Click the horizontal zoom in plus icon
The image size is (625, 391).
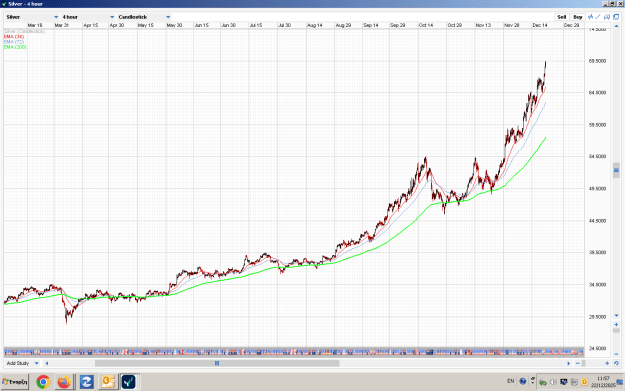coord(607,363)
